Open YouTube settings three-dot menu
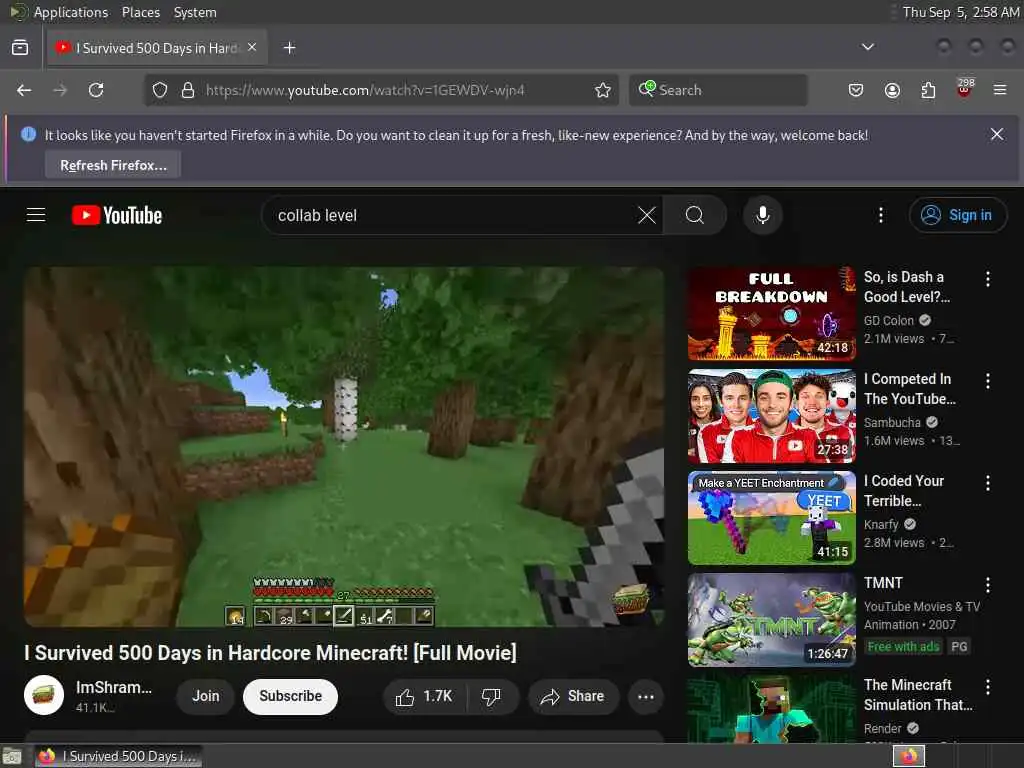Image resolution: width=1024 pixels, height=768 pixels. coord(880,215)
